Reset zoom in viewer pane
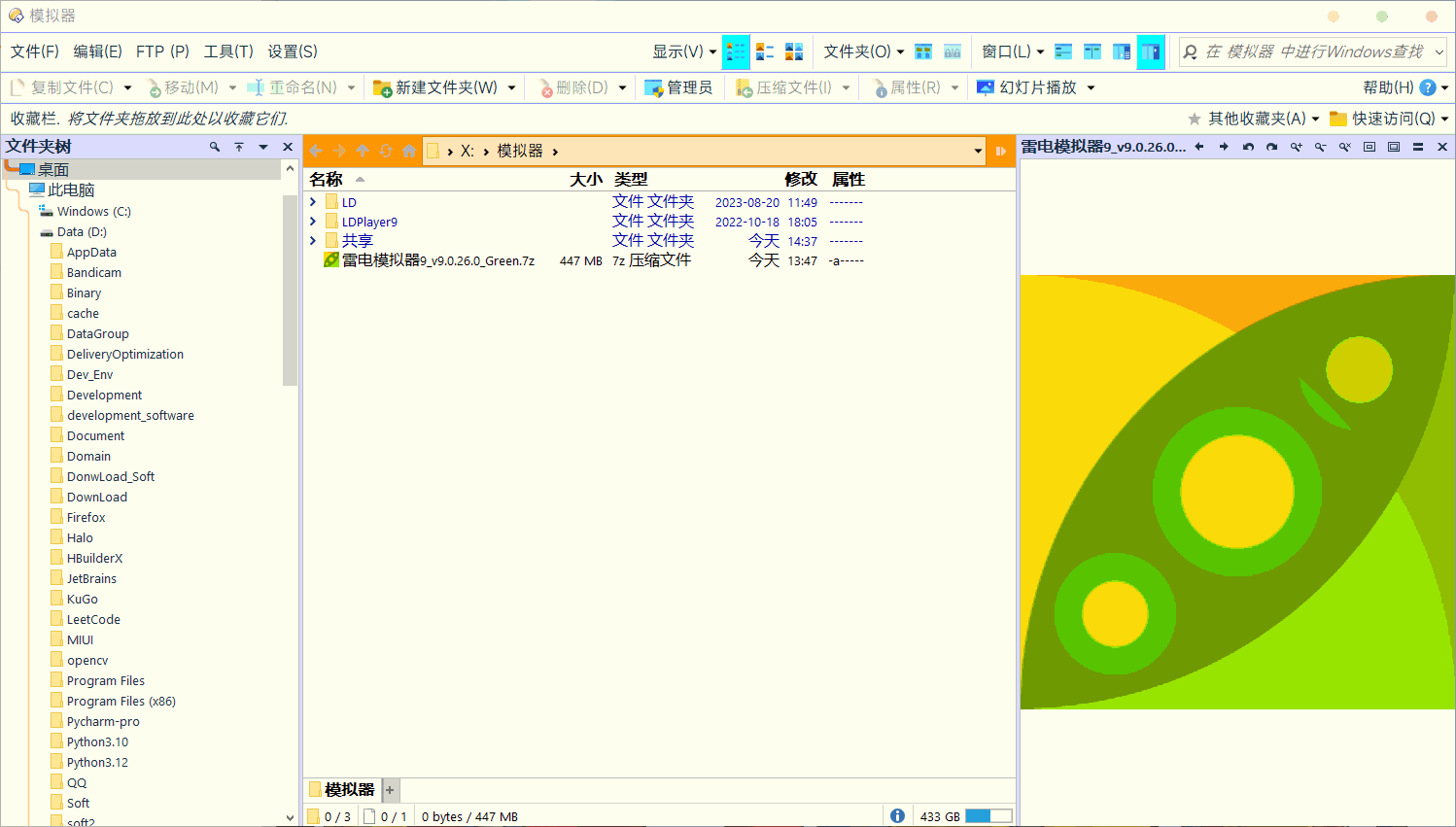Image resolution: width=1456 pixels, height=827 pixels. (x=1345, y=147)
